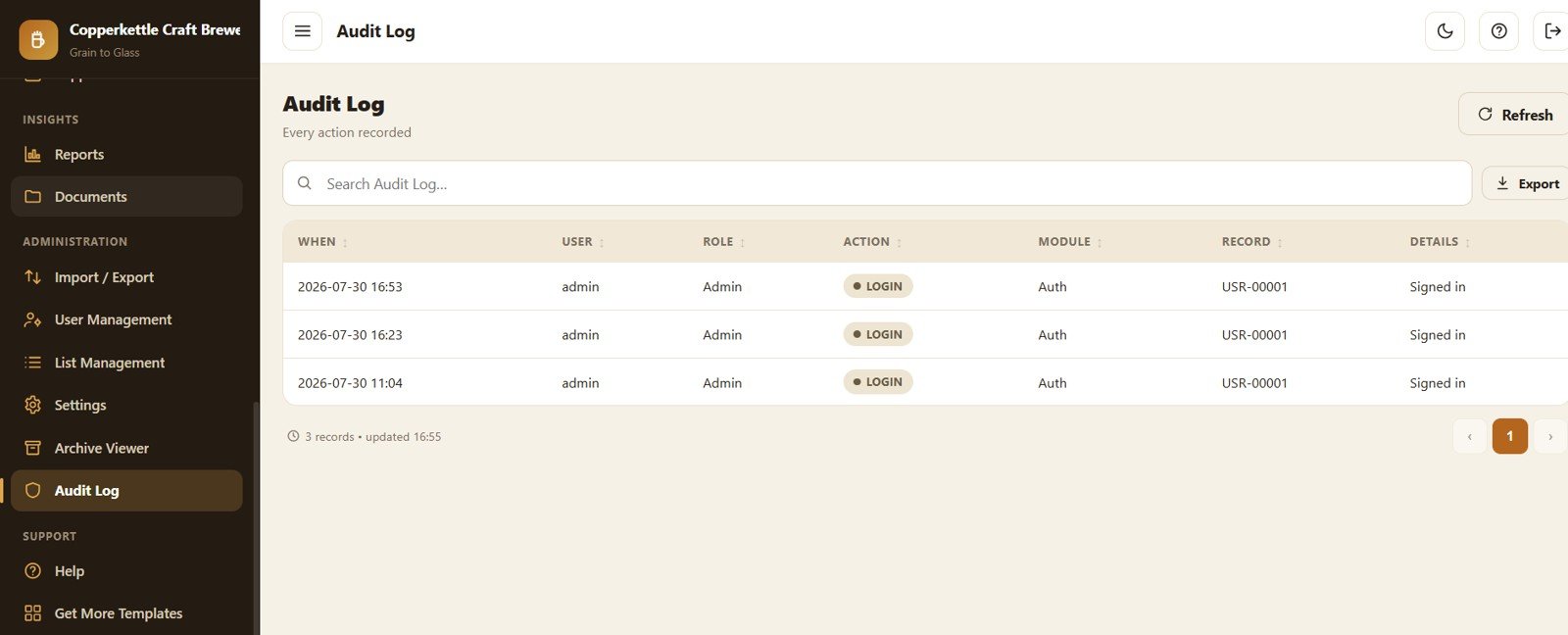Click the Reports bar chart icon

click(32, 155)
